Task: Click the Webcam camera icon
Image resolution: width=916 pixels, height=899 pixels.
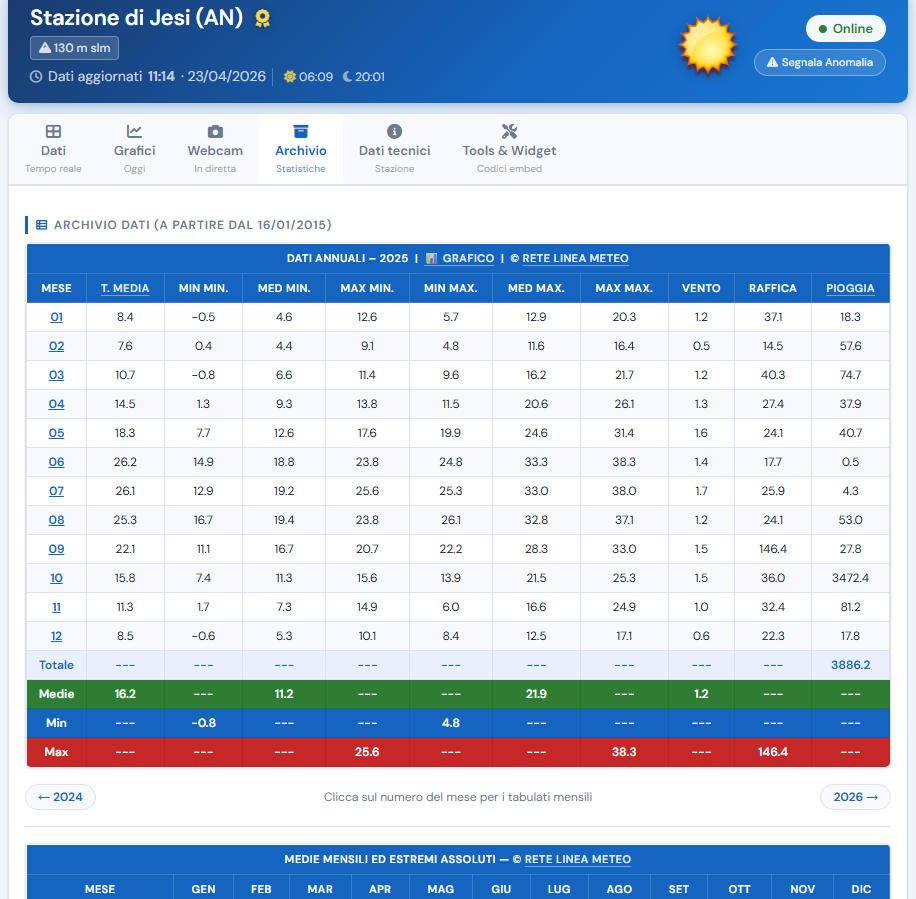Action: pyautogui.click(x=215, y=132)
